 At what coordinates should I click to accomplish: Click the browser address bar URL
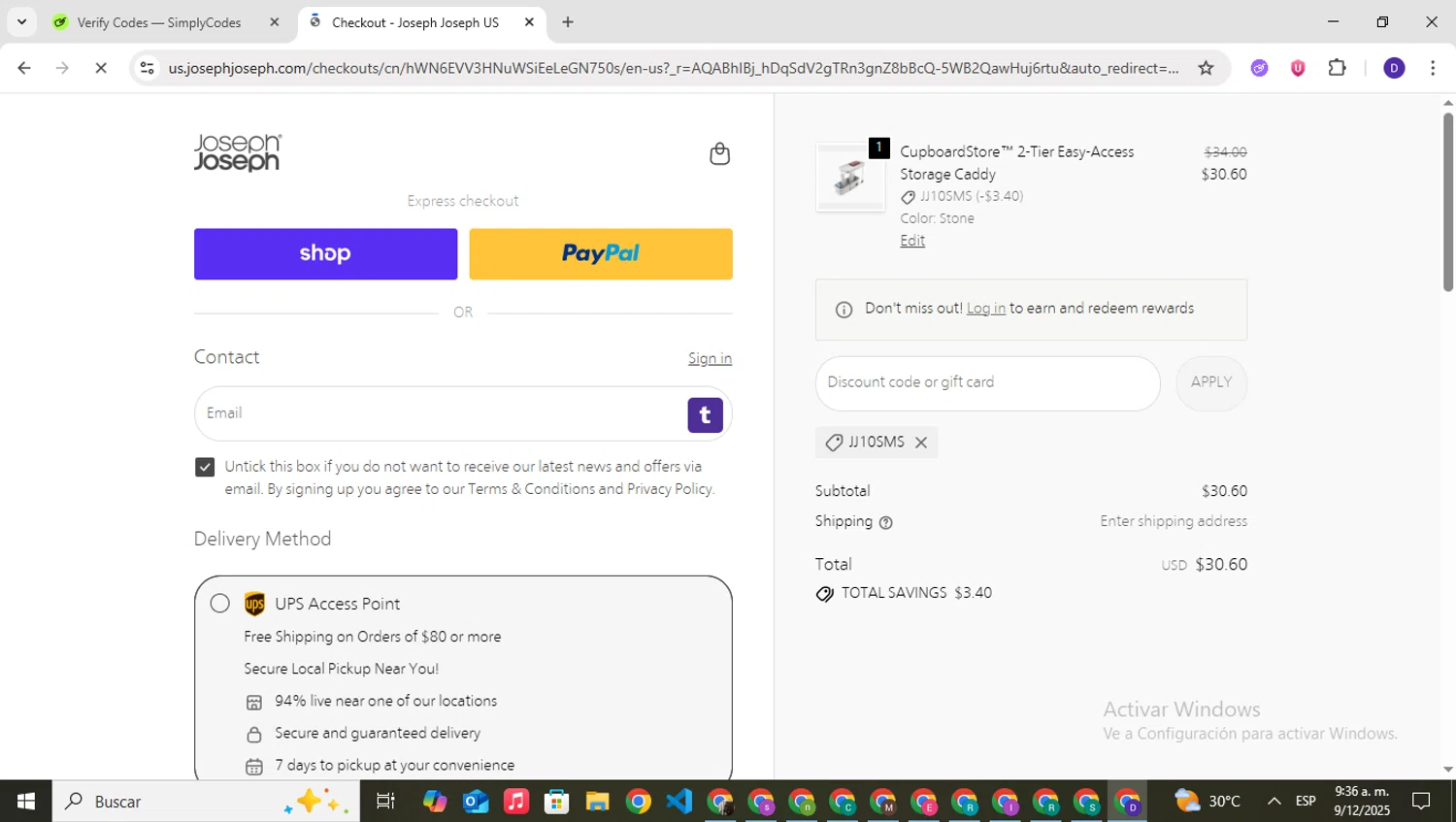[674, 68]
